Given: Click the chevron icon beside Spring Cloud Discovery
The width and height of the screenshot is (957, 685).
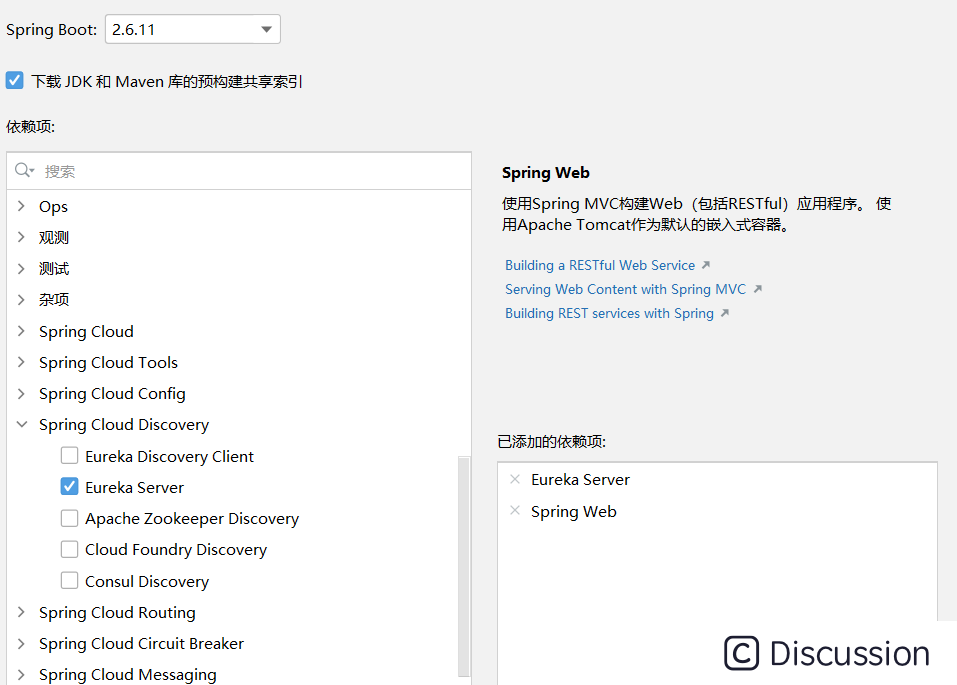Looking at the screenshot, I should click(21, 424).
